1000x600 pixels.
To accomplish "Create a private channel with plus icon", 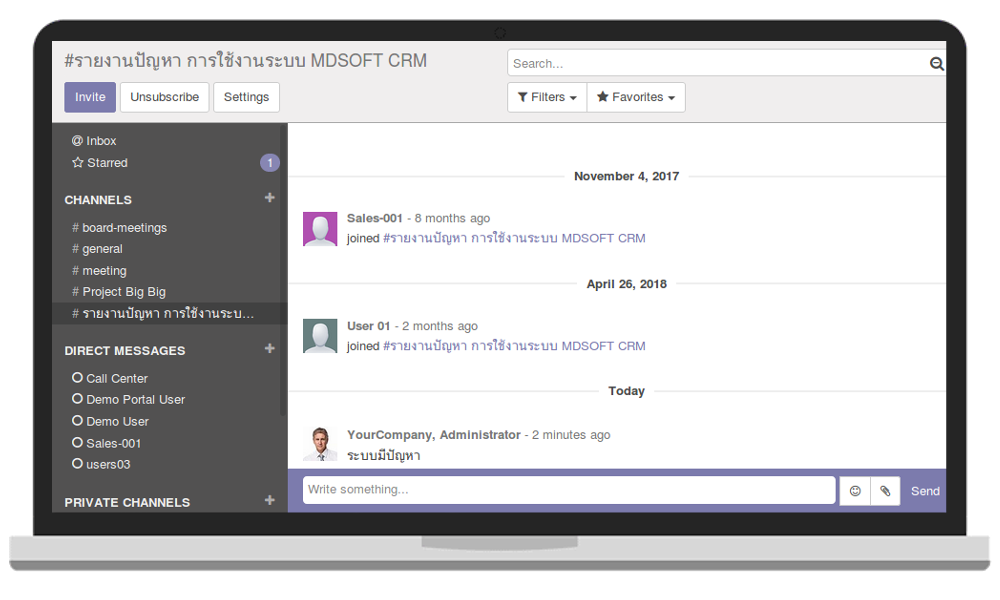I will tap(270, 500).
